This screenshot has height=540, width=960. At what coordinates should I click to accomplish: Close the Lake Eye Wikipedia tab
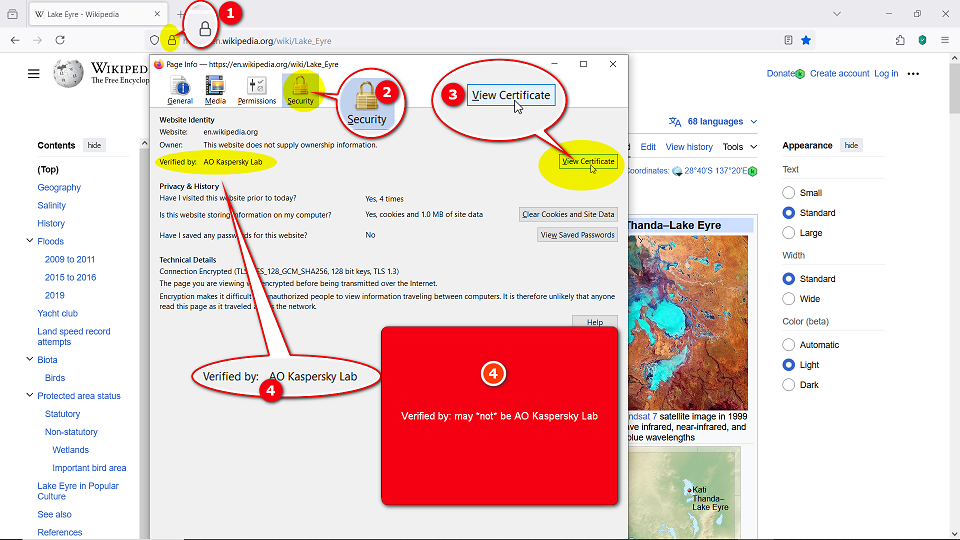point(157,14)
